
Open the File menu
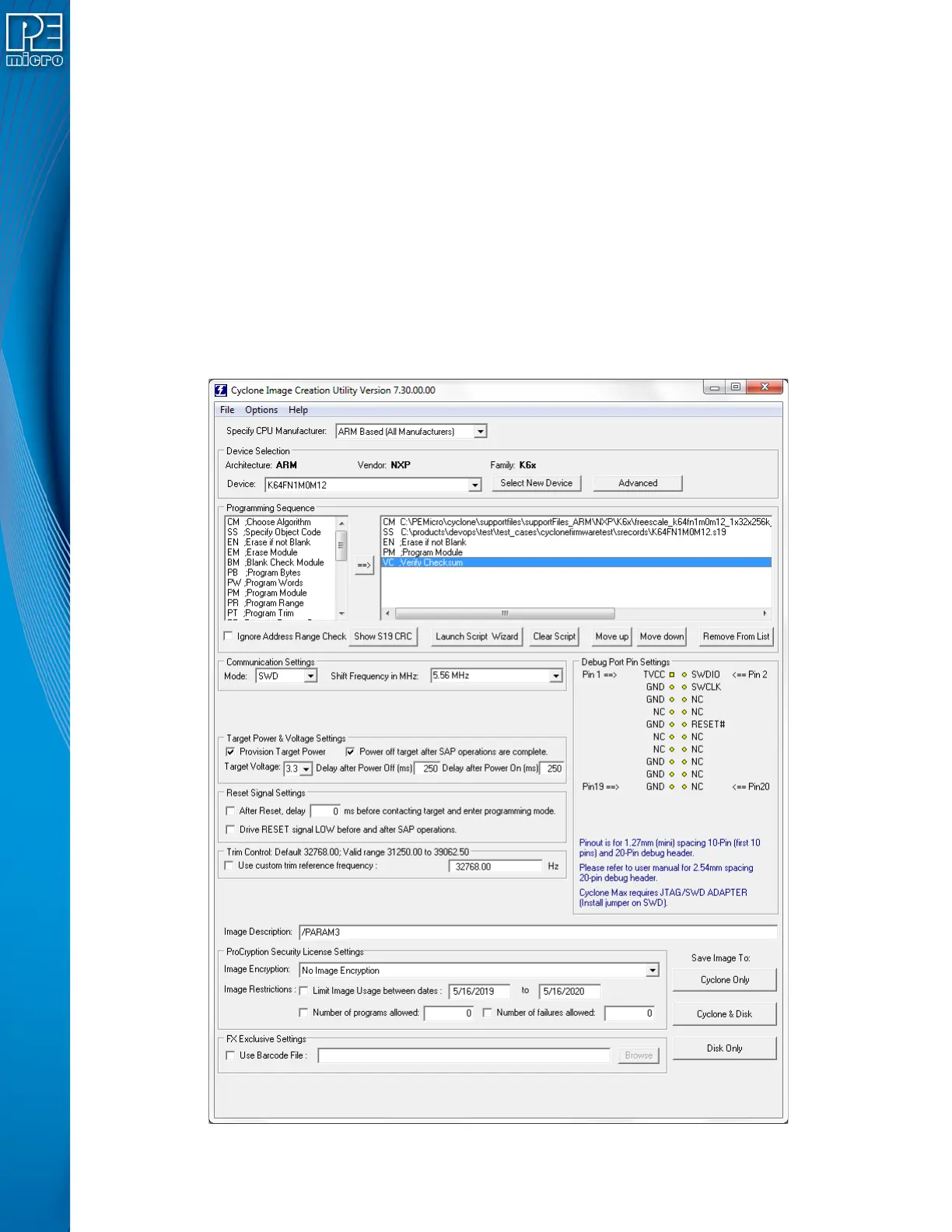point(227,410)
